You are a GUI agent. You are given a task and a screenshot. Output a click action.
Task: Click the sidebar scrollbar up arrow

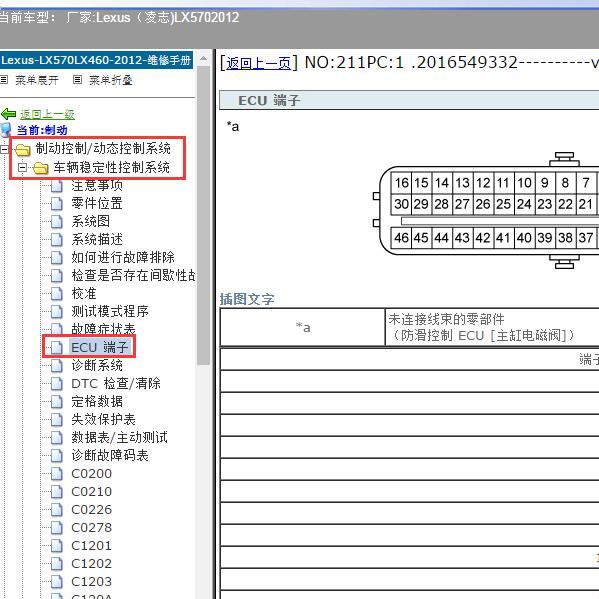pos(203,58)
